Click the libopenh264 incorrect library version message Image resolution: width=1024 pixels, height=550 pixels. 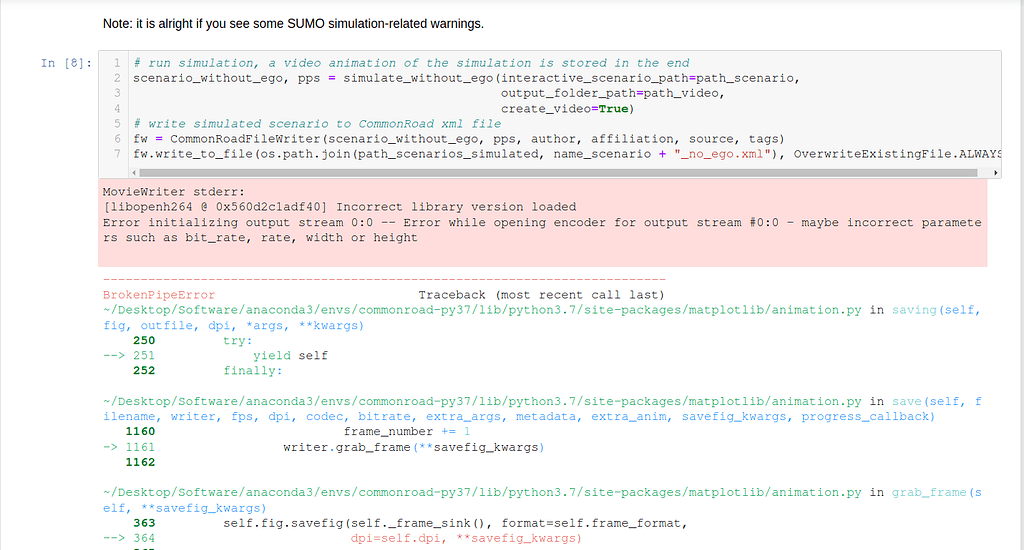339,207
